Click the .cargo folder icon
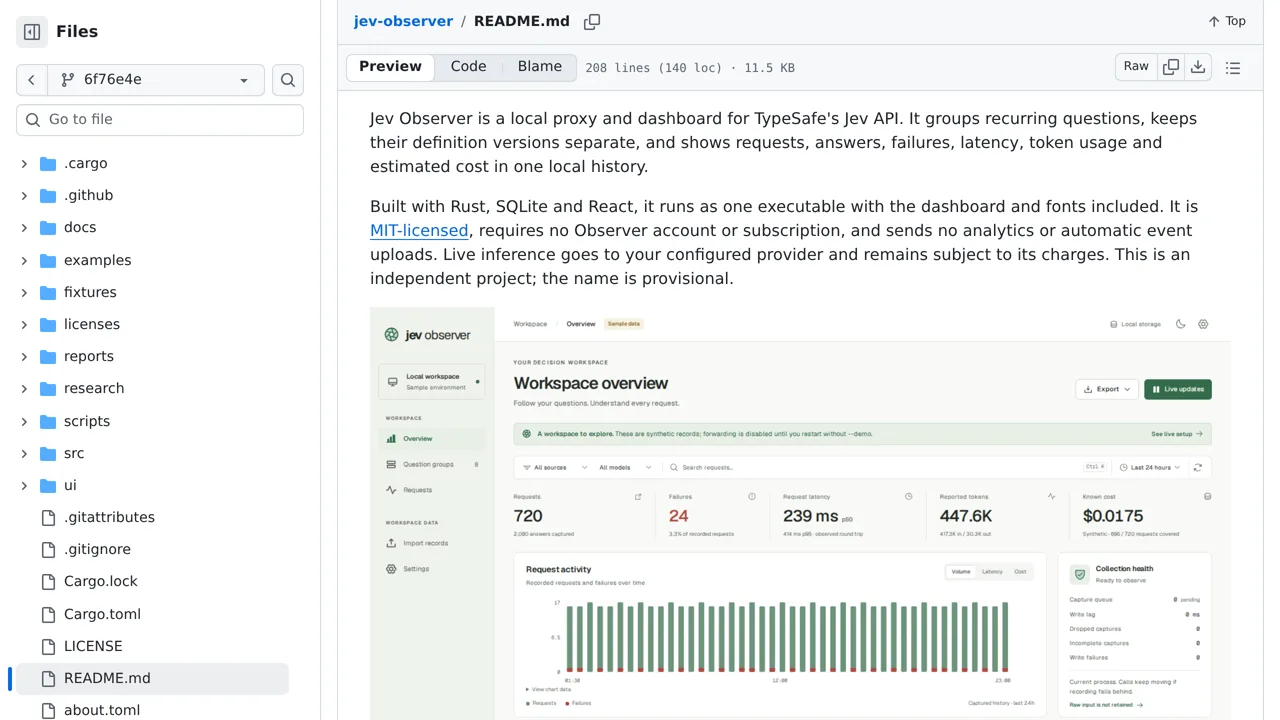This screenshot has width=1280, height=720. (x=48, y=163)
